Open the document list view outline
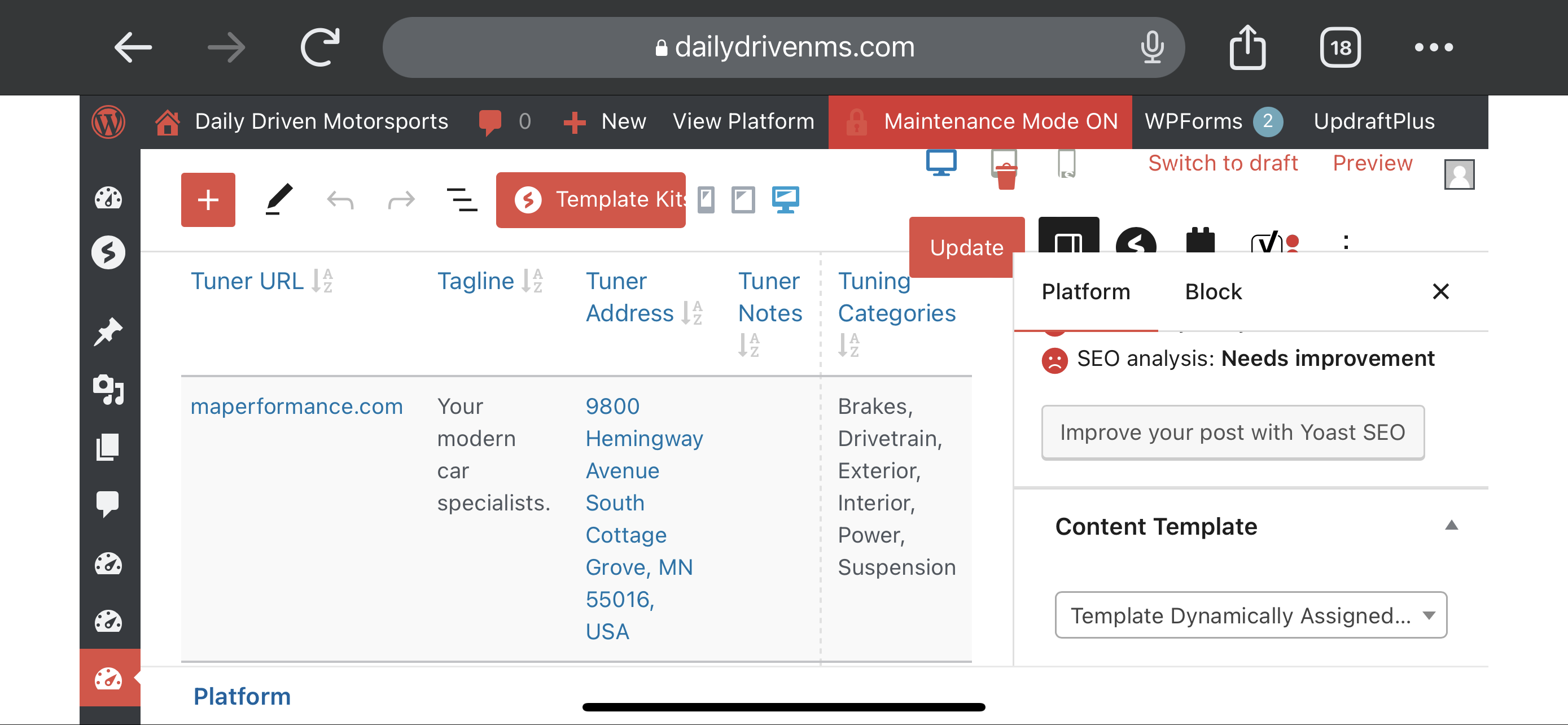This screenshot has width=1568, height=725. click(462, 200)
